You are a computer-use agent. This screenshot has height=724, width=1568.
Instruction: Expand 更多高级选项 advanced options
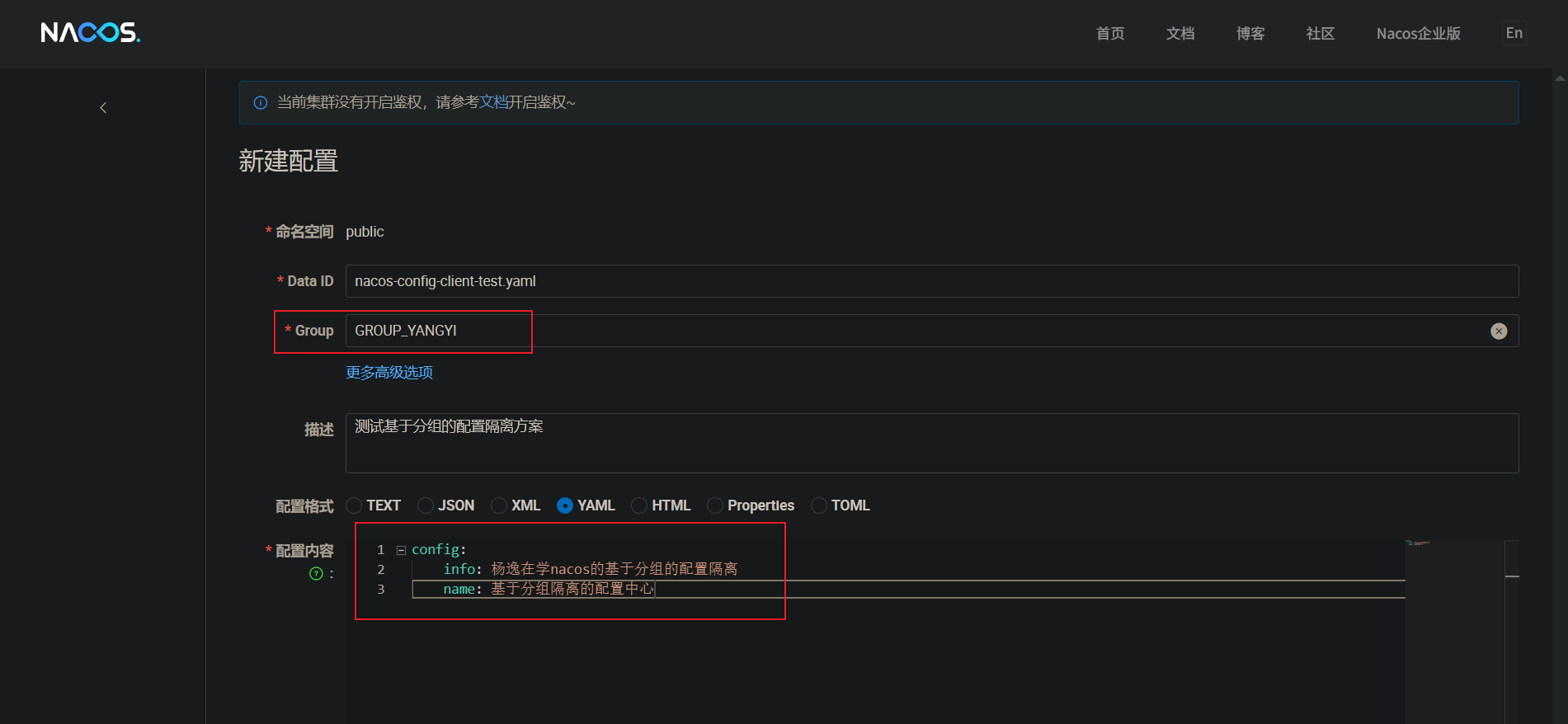point(389,373)
